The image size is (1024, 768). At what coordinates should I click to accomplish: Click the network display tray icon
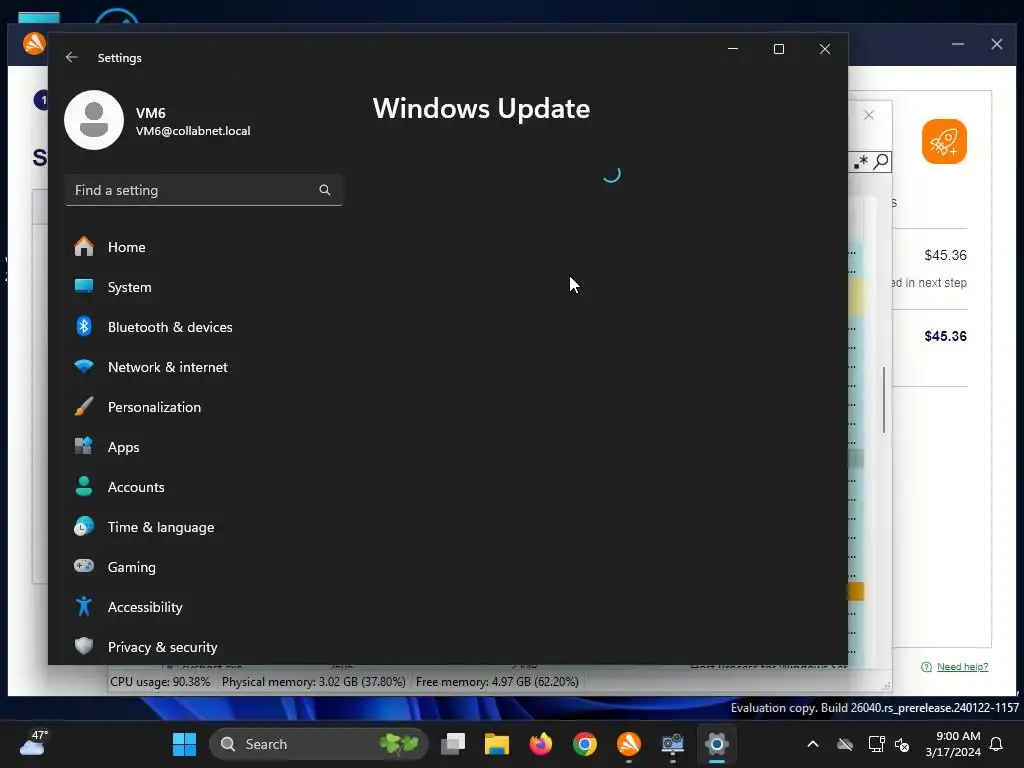pyautogui.click(x=876, y=744)
